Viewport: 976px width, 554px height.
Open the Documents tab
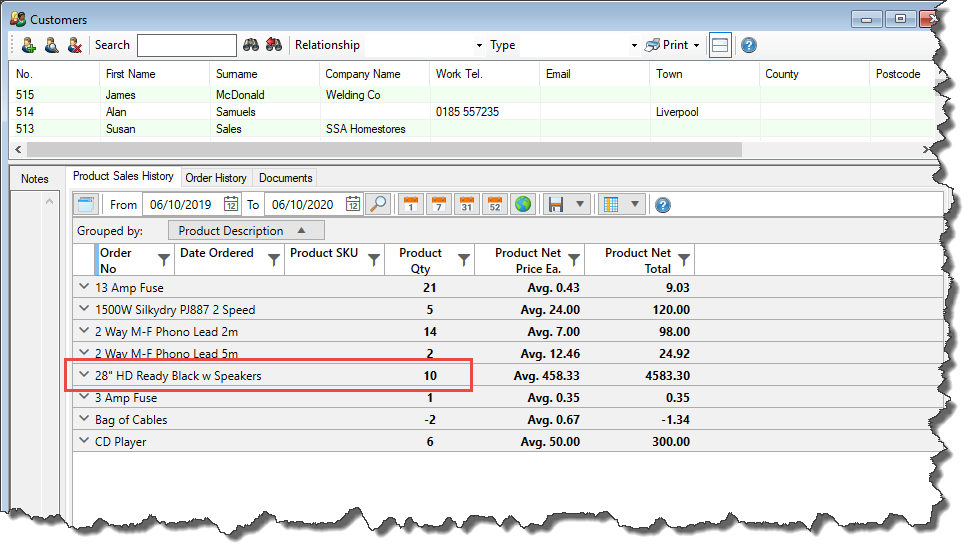point(286,178)
